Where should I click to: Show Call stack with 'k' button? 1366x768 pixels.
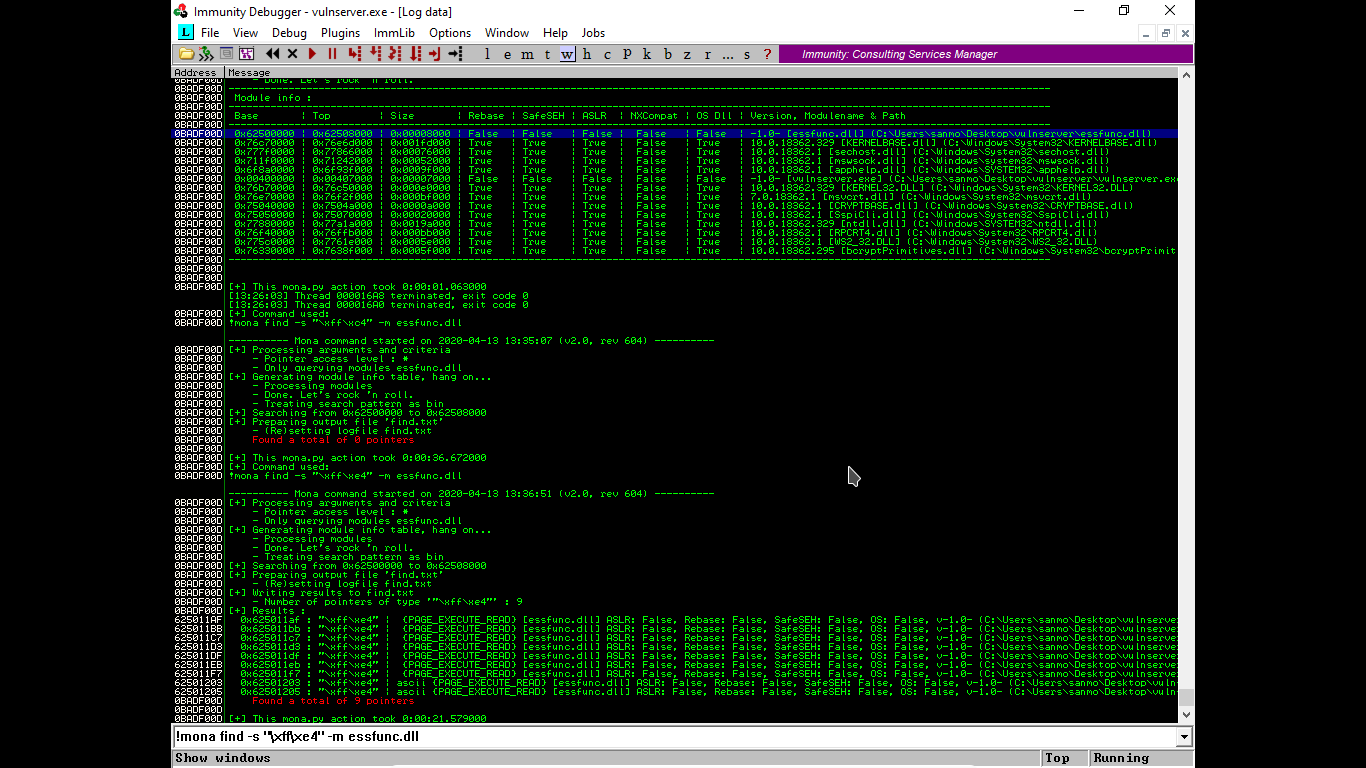click(647, 54)
